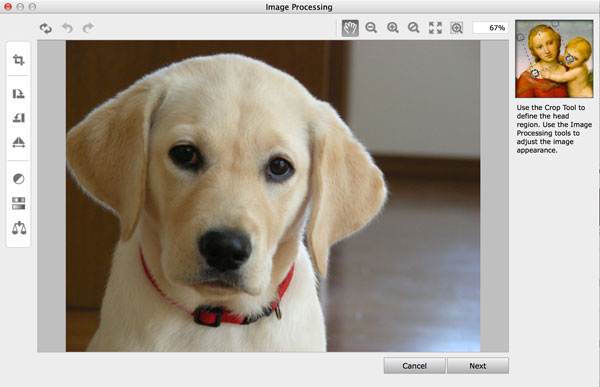Screen dimensions: 600x387
Task: Select the Crop tool in left toolbar
Action: 18,60
